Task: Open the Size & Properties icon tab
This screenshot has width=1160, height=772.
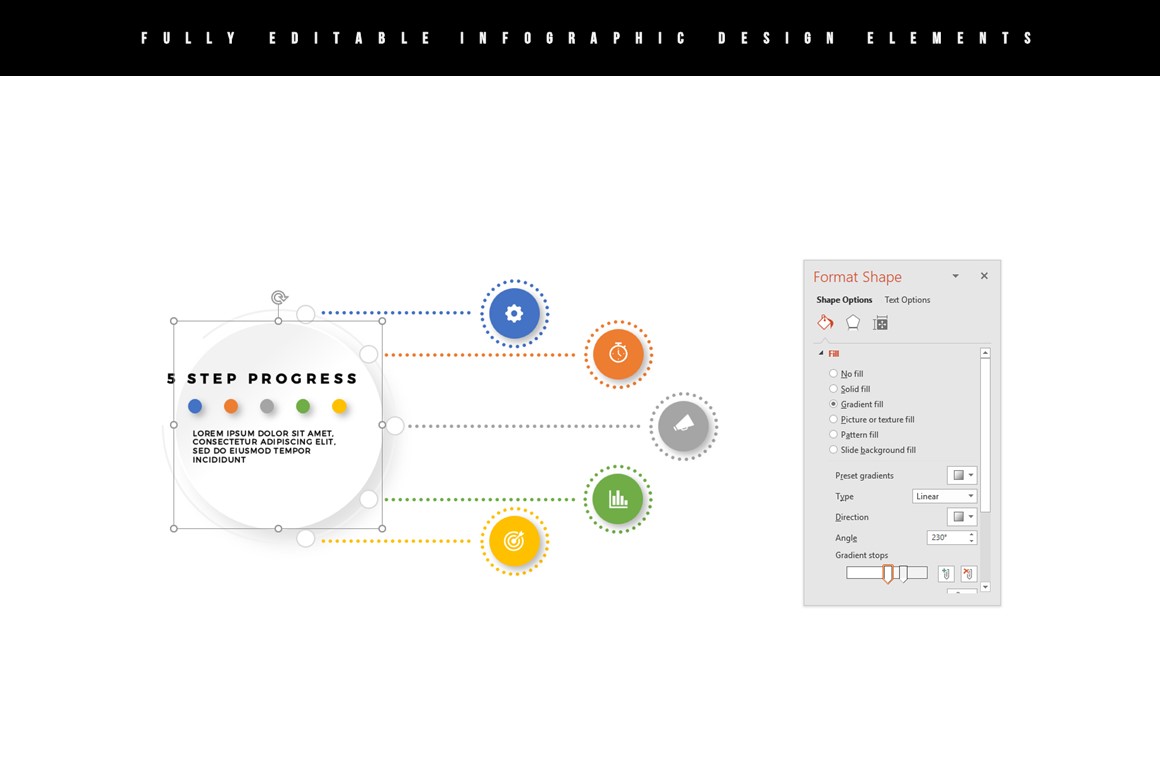Action: pyautogui.click(x=881, y=323)
